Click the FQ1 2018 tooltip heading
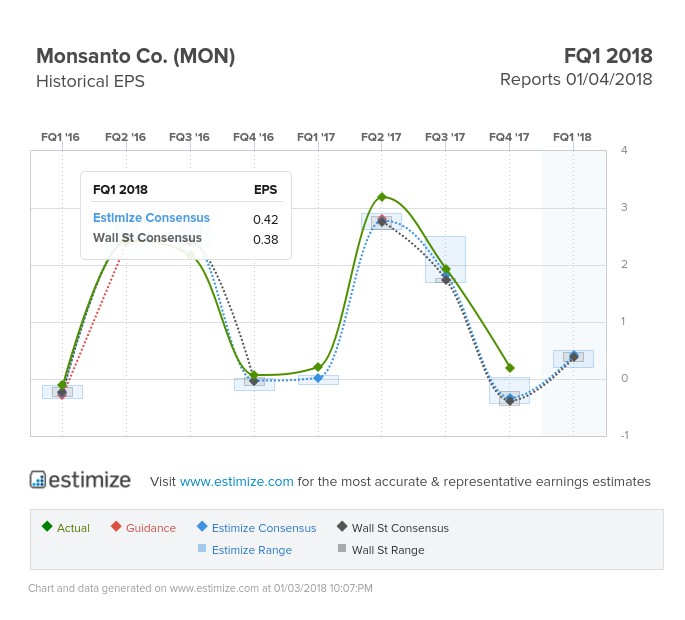 coord(120,190)
